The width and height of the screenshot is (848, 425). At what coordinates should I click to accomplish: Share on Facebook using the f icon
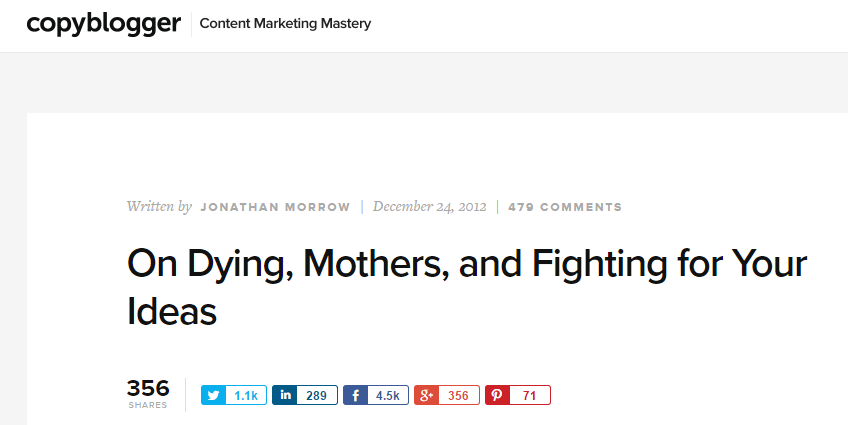pyautogui.click(x=356, y=395)
